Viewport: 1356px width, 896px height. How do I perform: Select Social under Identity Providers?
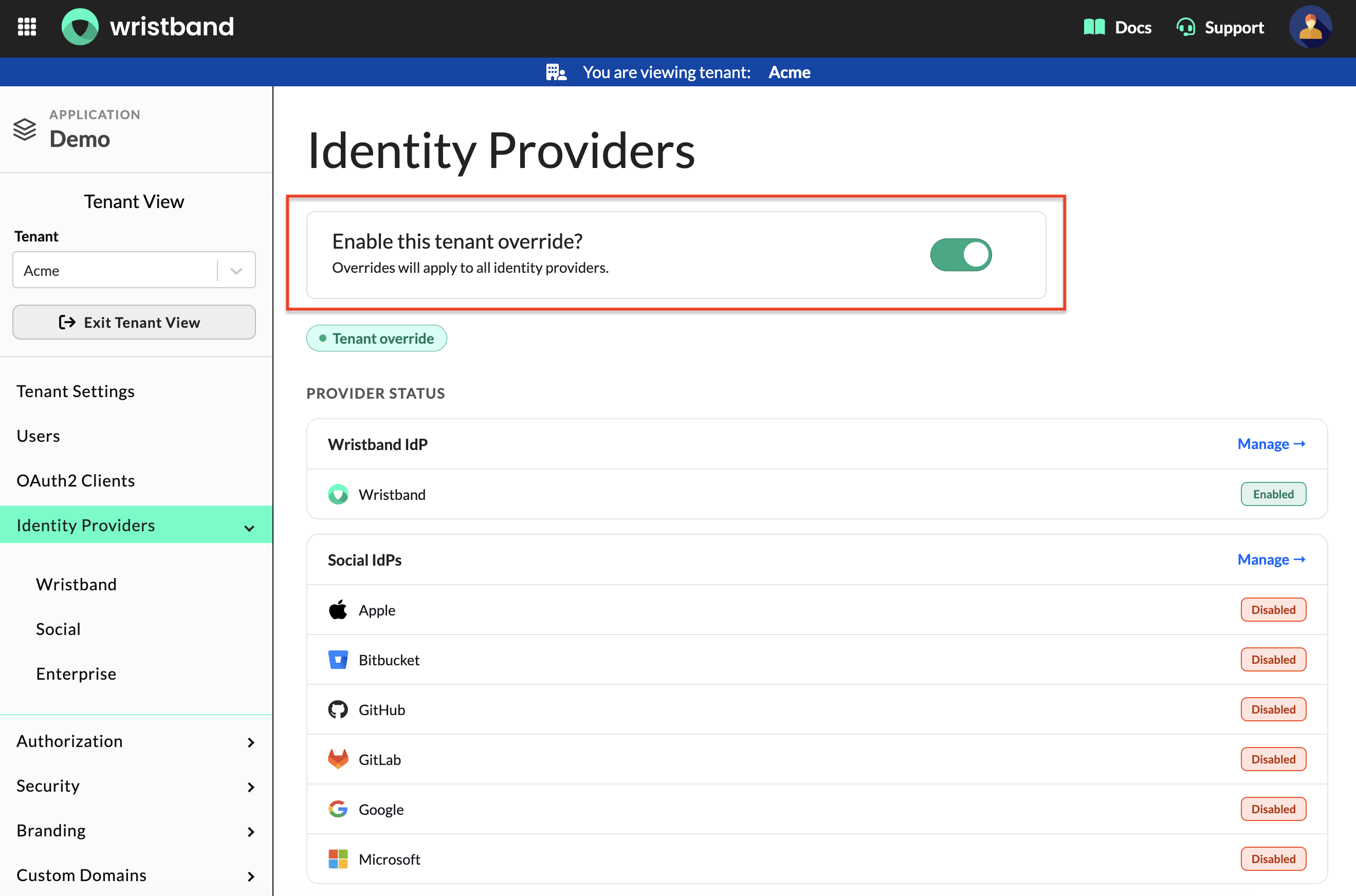pyautogui.click(x=58, y=628)
